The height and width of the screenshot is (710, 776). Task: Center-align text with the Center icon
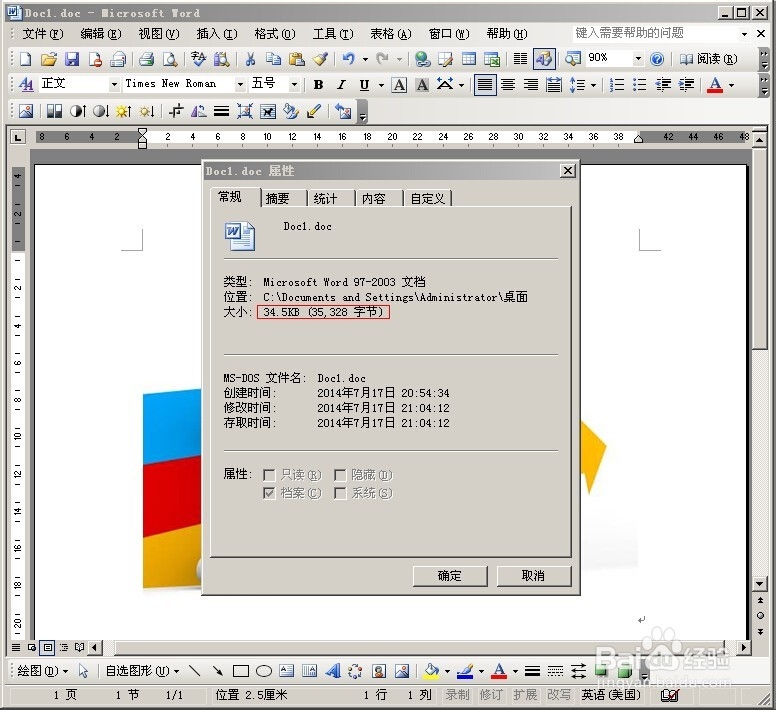[x=508, y=85]
